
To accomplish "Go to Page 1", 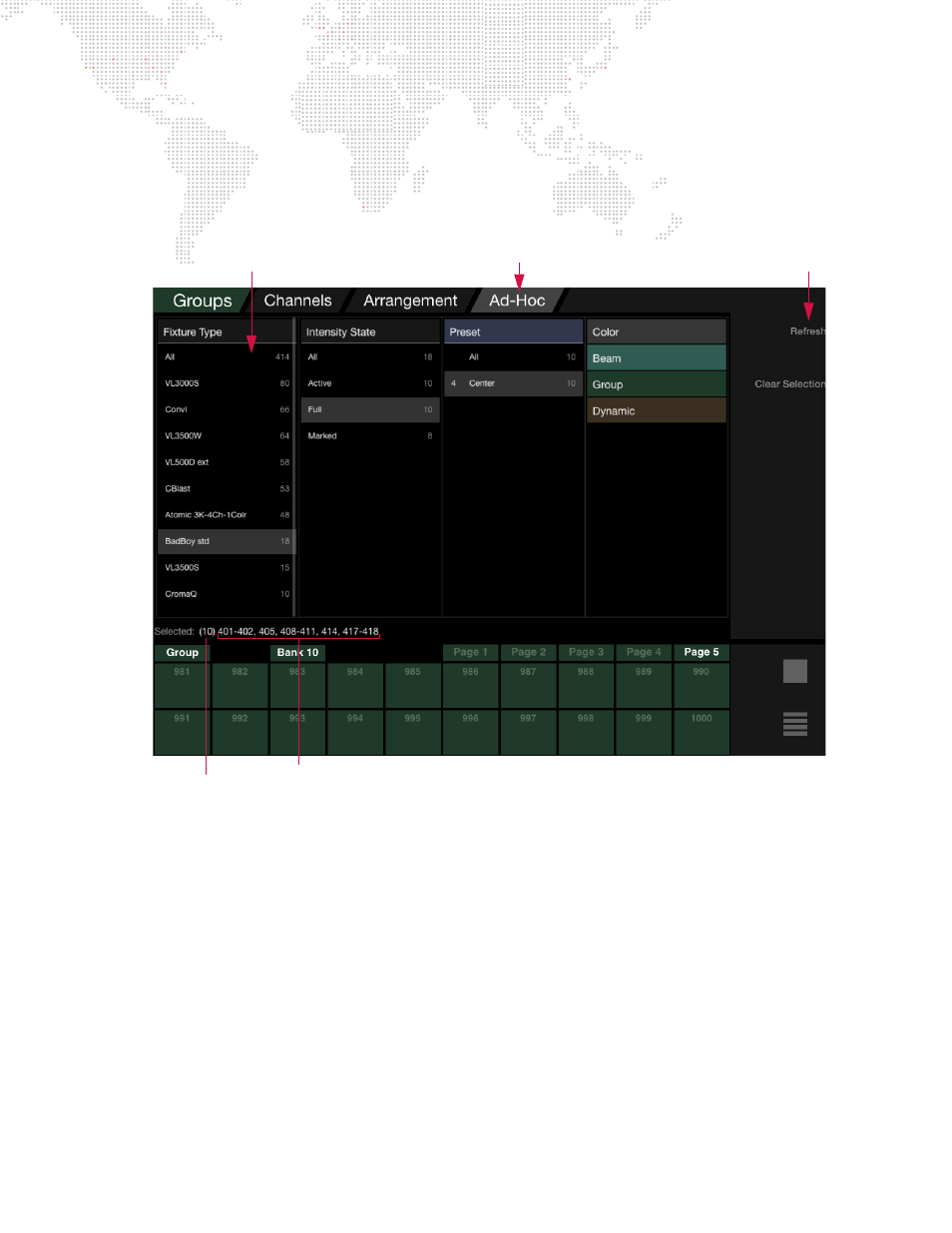I will point(470,652).
